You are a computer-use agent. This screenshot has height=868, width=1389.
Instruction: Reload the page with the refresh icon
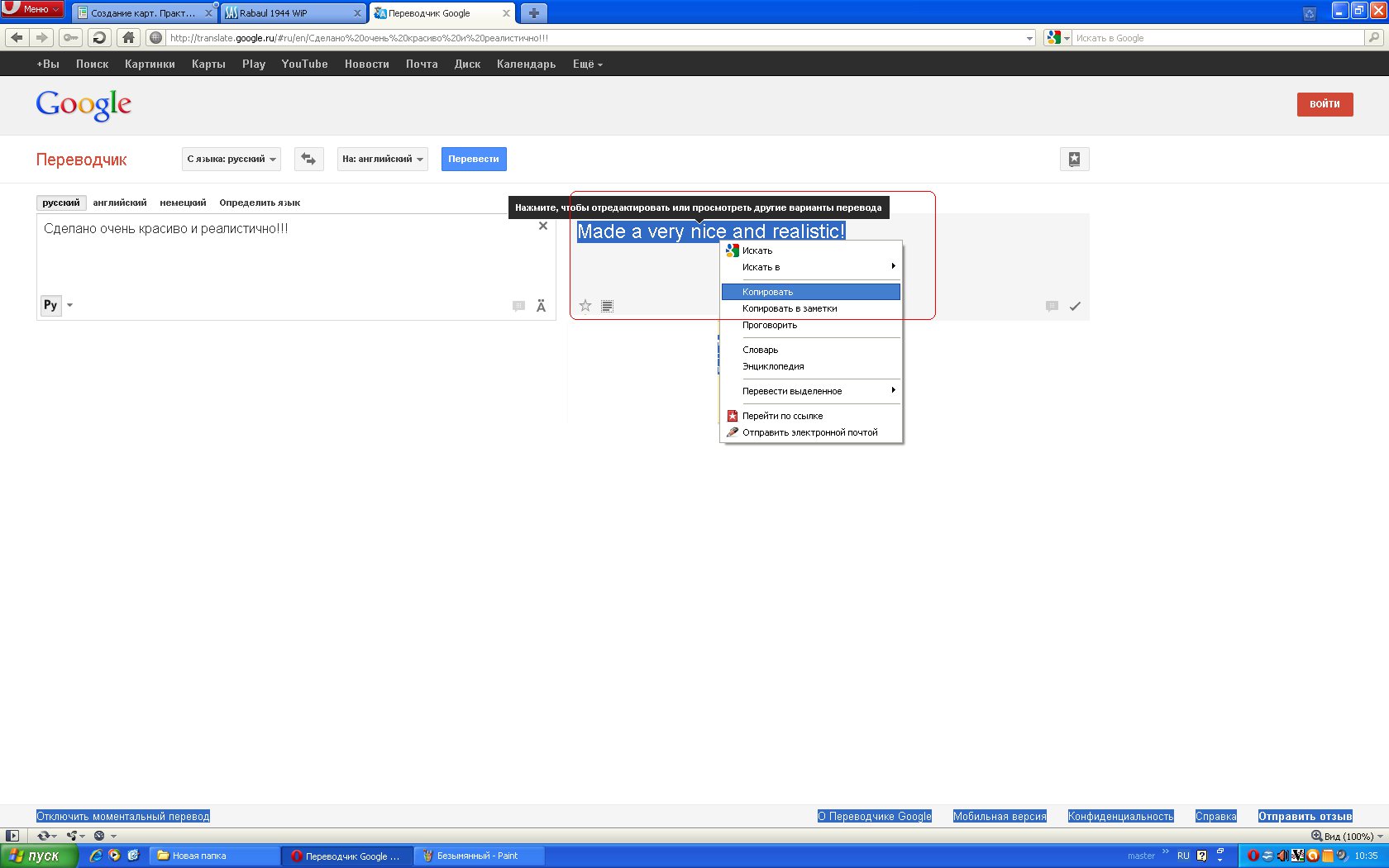(99, 37)
